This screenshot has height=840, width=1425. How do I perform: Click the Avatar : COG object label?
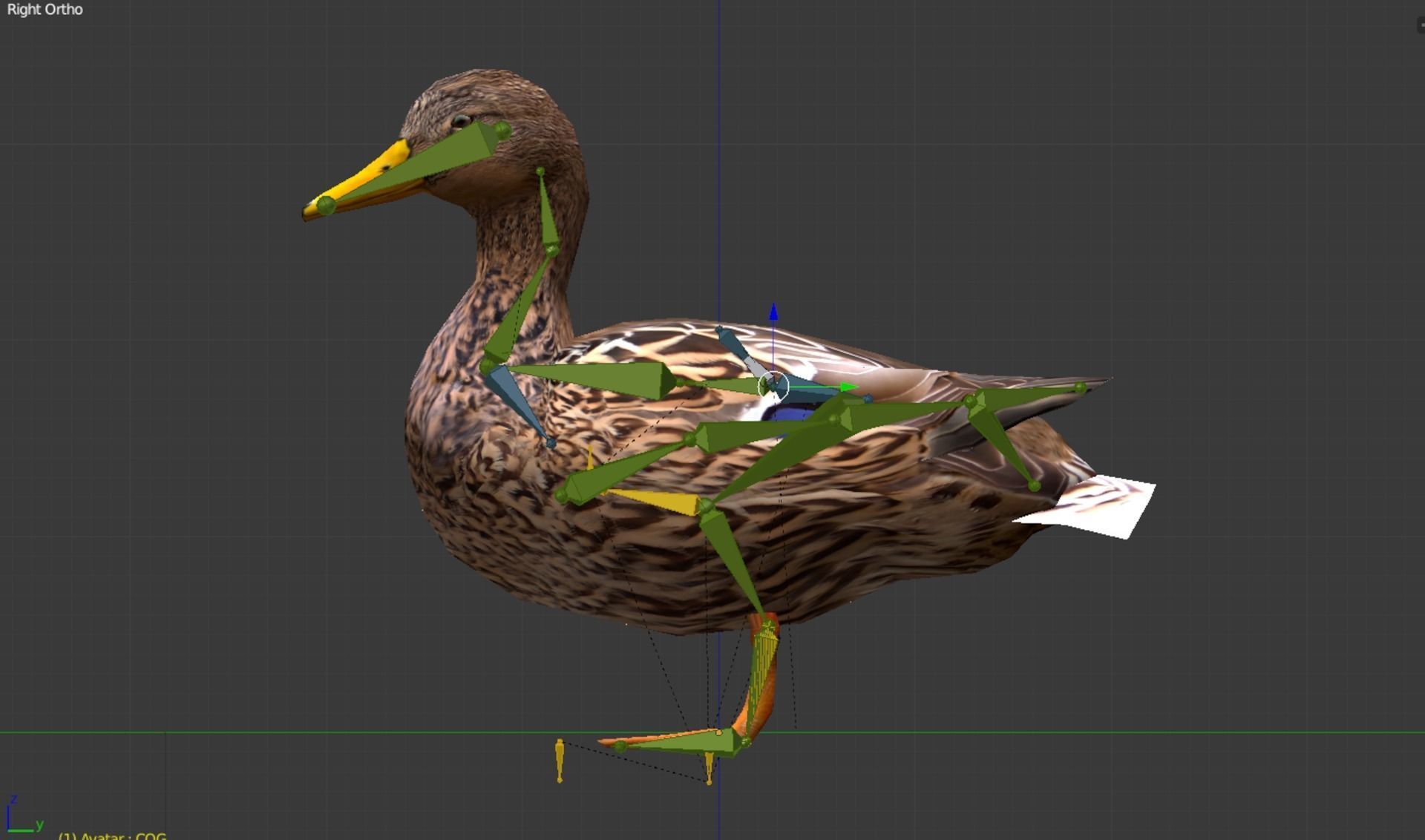coord(114,836)
